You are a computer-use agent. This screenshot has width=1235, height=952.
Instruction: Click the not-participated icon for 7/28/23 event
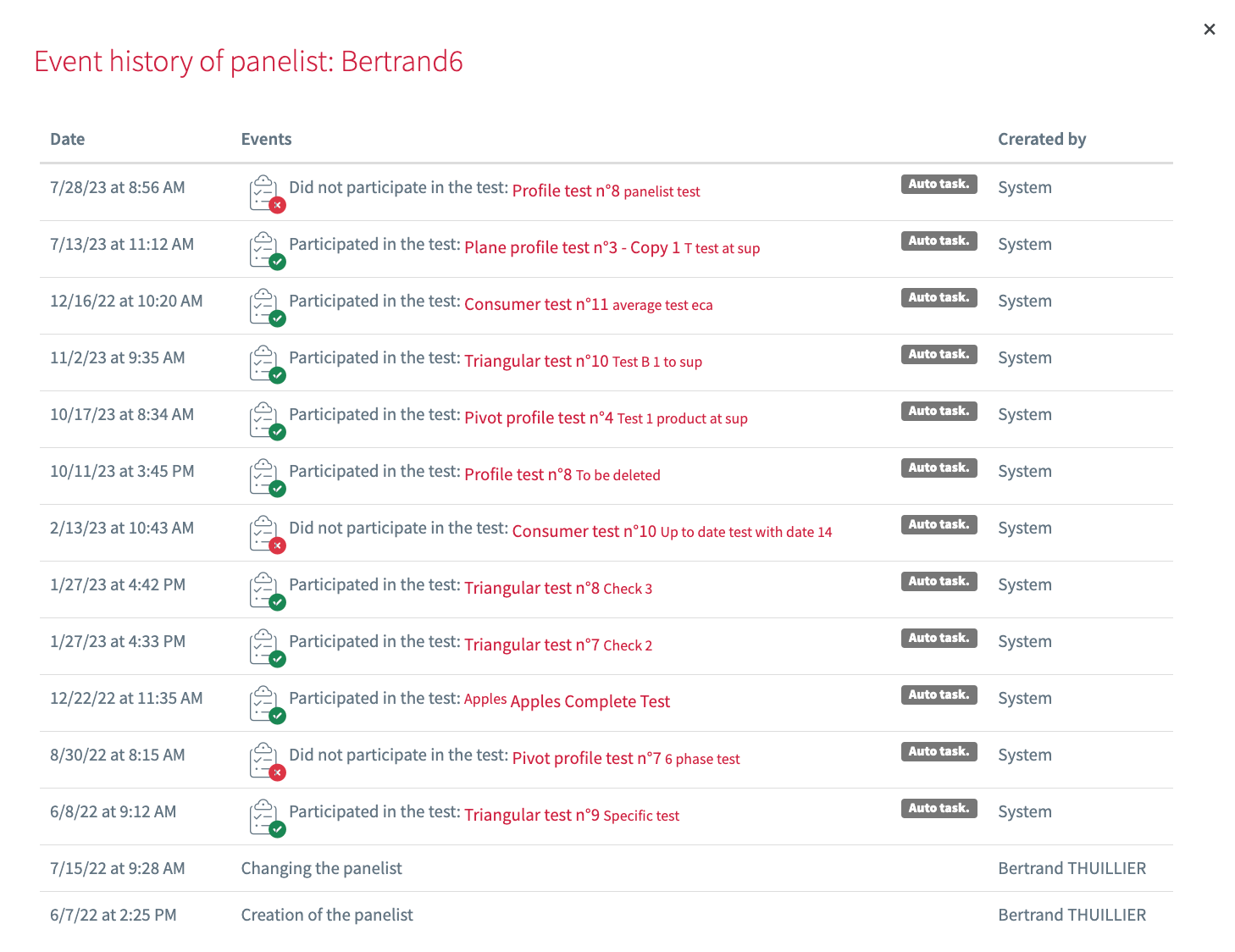[266, 193]
